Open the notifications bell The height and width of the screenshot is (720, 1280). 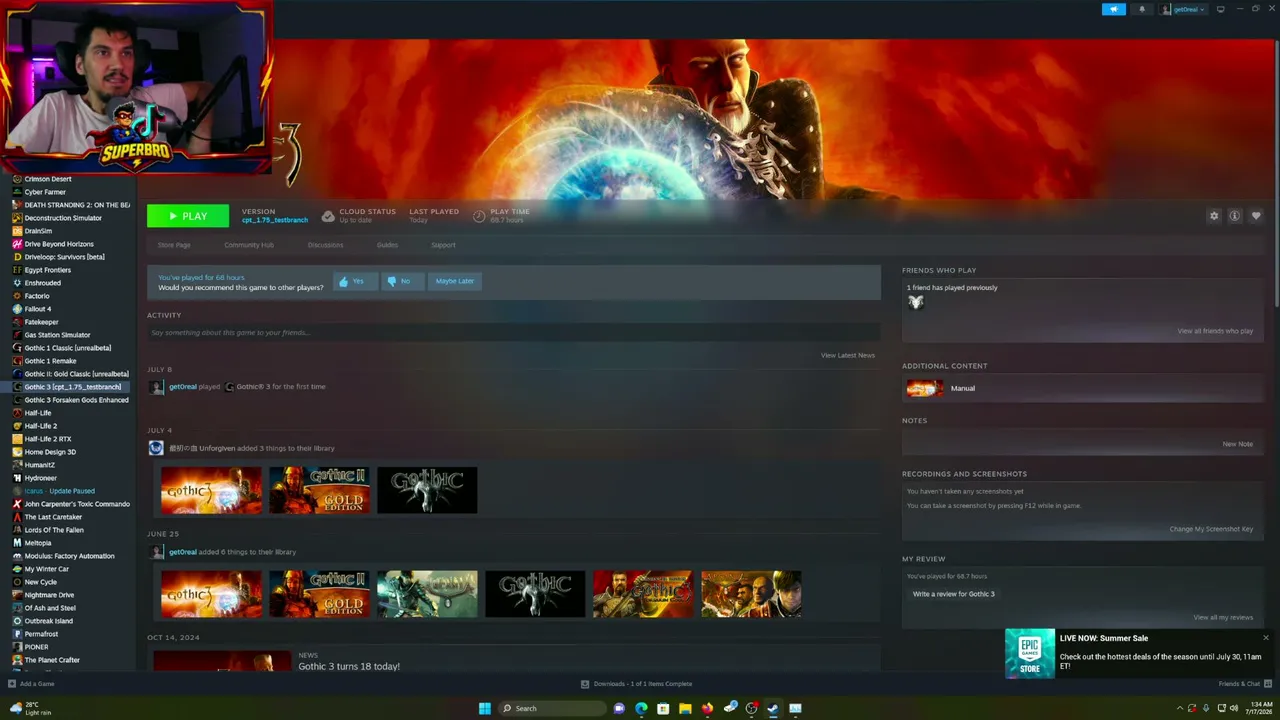(x=1142, y=9)
